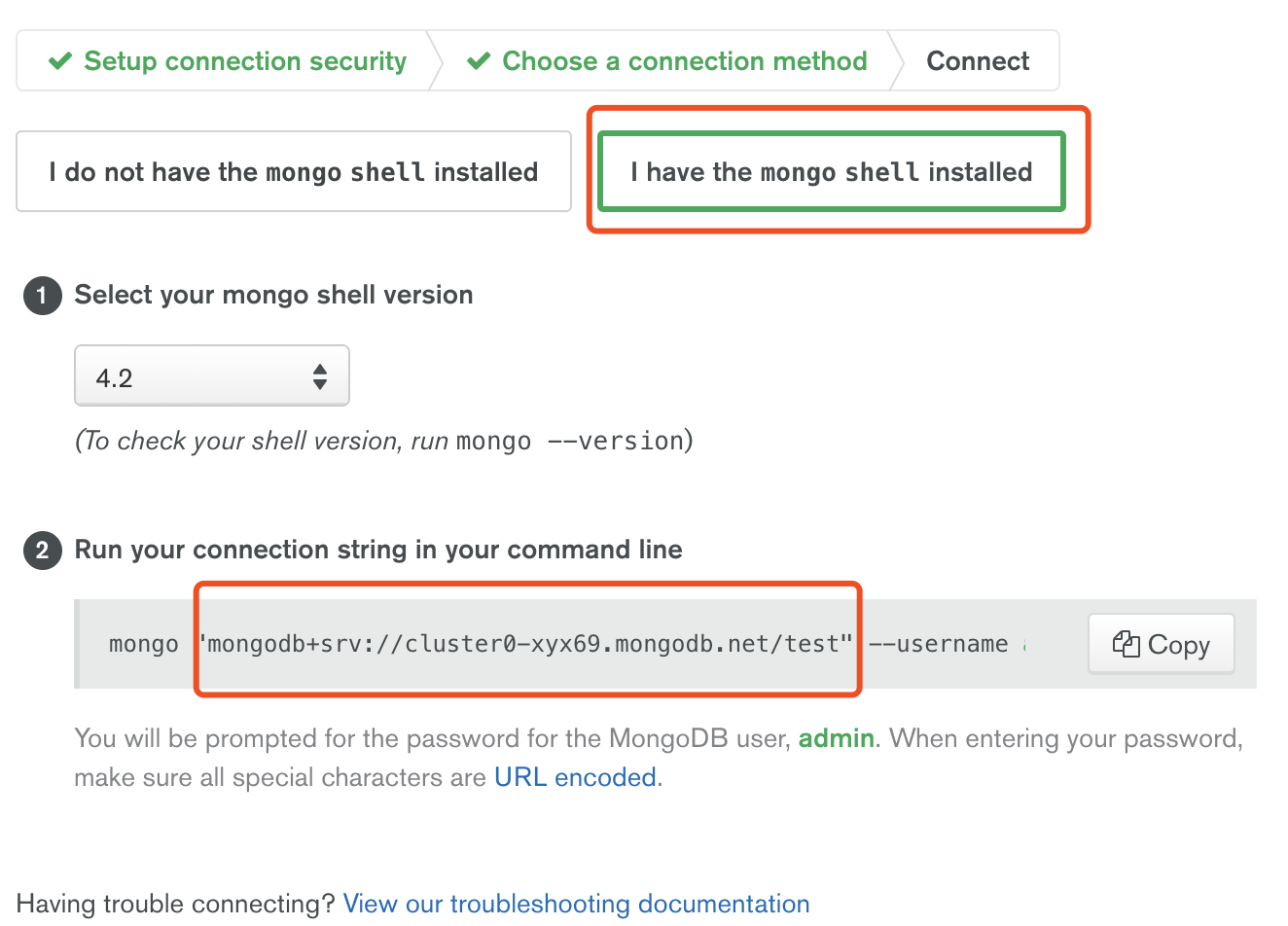Image resolution: width=1288 pixels, height=926 pixels.
Task: Go back to Choose a connection method step
Action: pyautogui.click(x=684, y=61)
